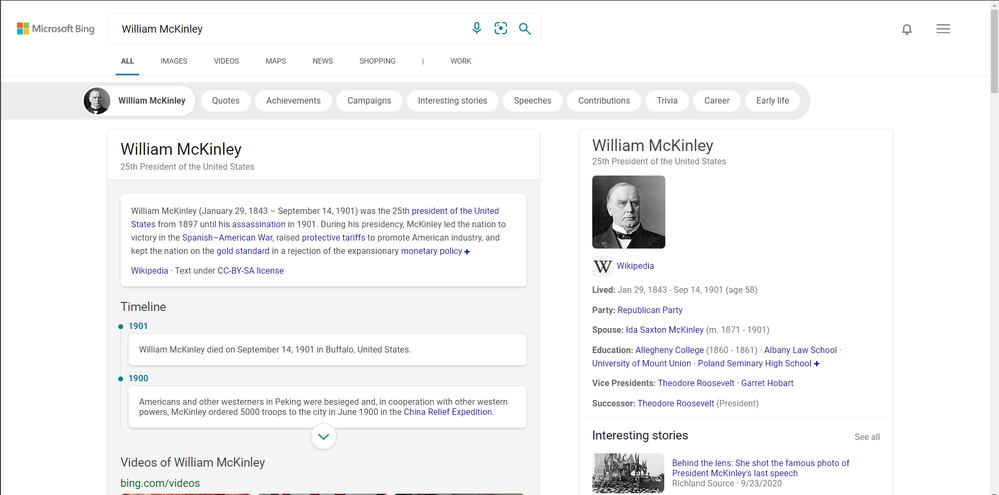Open the 'protective tariffs' link
This screenshot has width=999, height=495.
coord(333,238)
